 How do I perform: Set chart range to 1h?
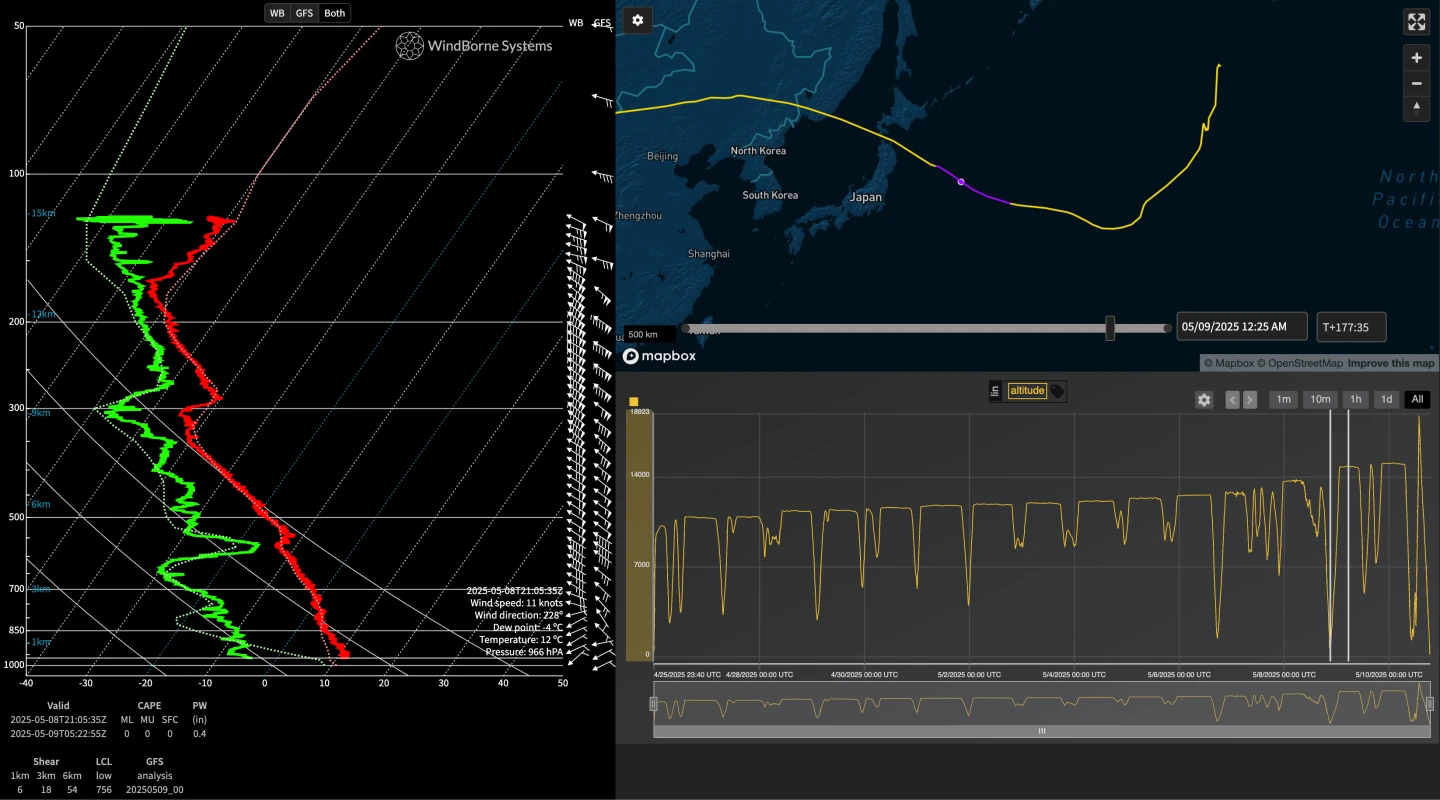(1355, 400)
